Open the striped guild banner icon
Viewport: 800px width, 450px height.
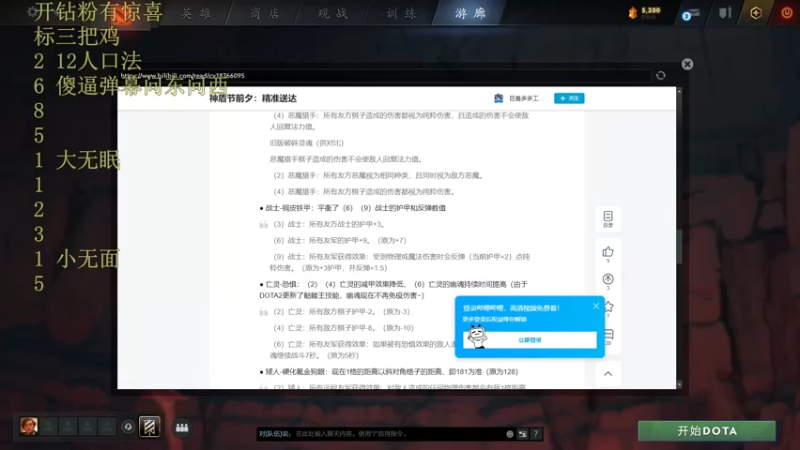149,427
